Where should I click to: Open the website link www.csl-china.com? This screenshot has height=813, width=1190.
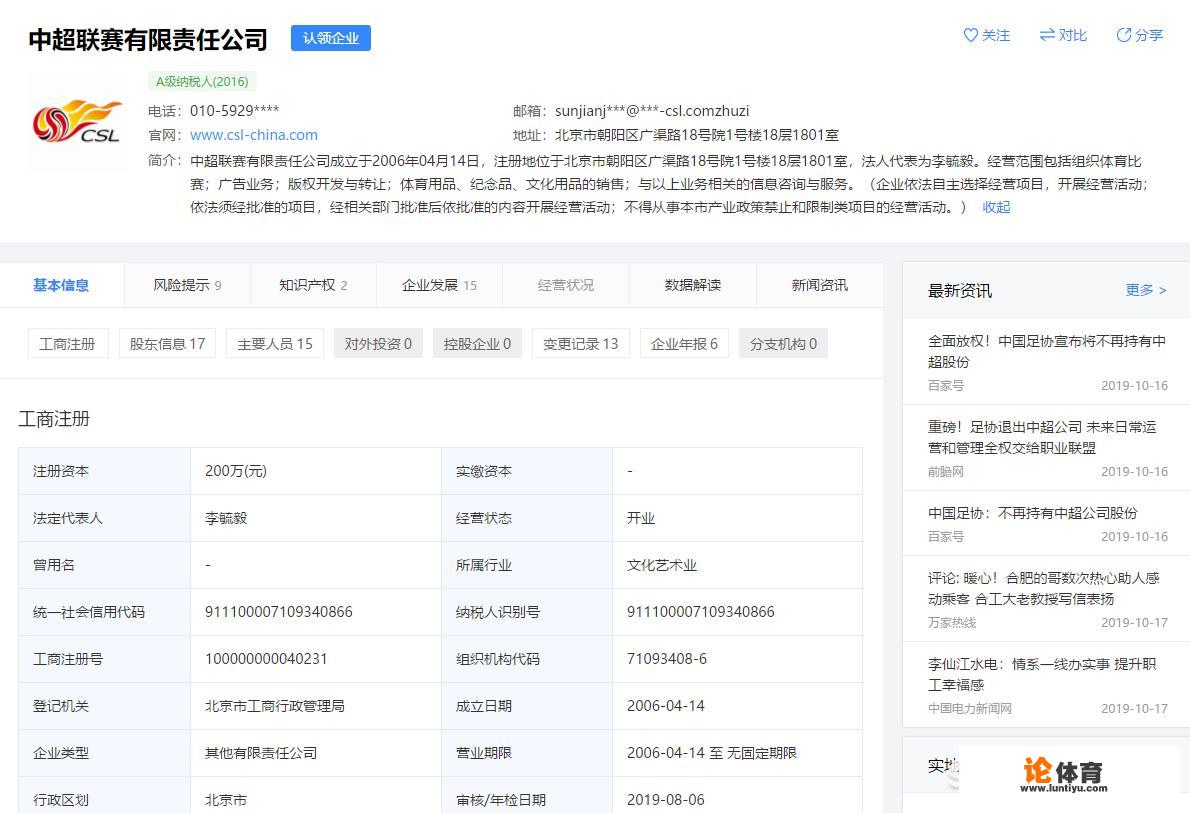tap(253, 134)
